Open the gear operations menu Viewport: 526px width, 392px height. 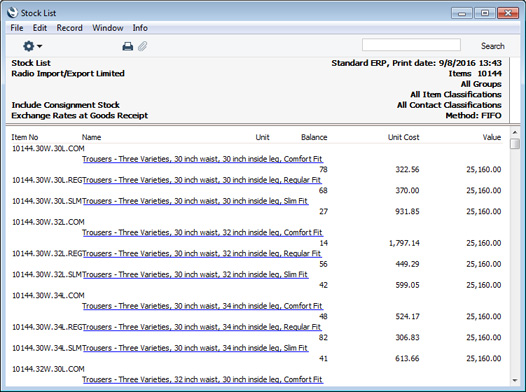[x=32, y=46]
